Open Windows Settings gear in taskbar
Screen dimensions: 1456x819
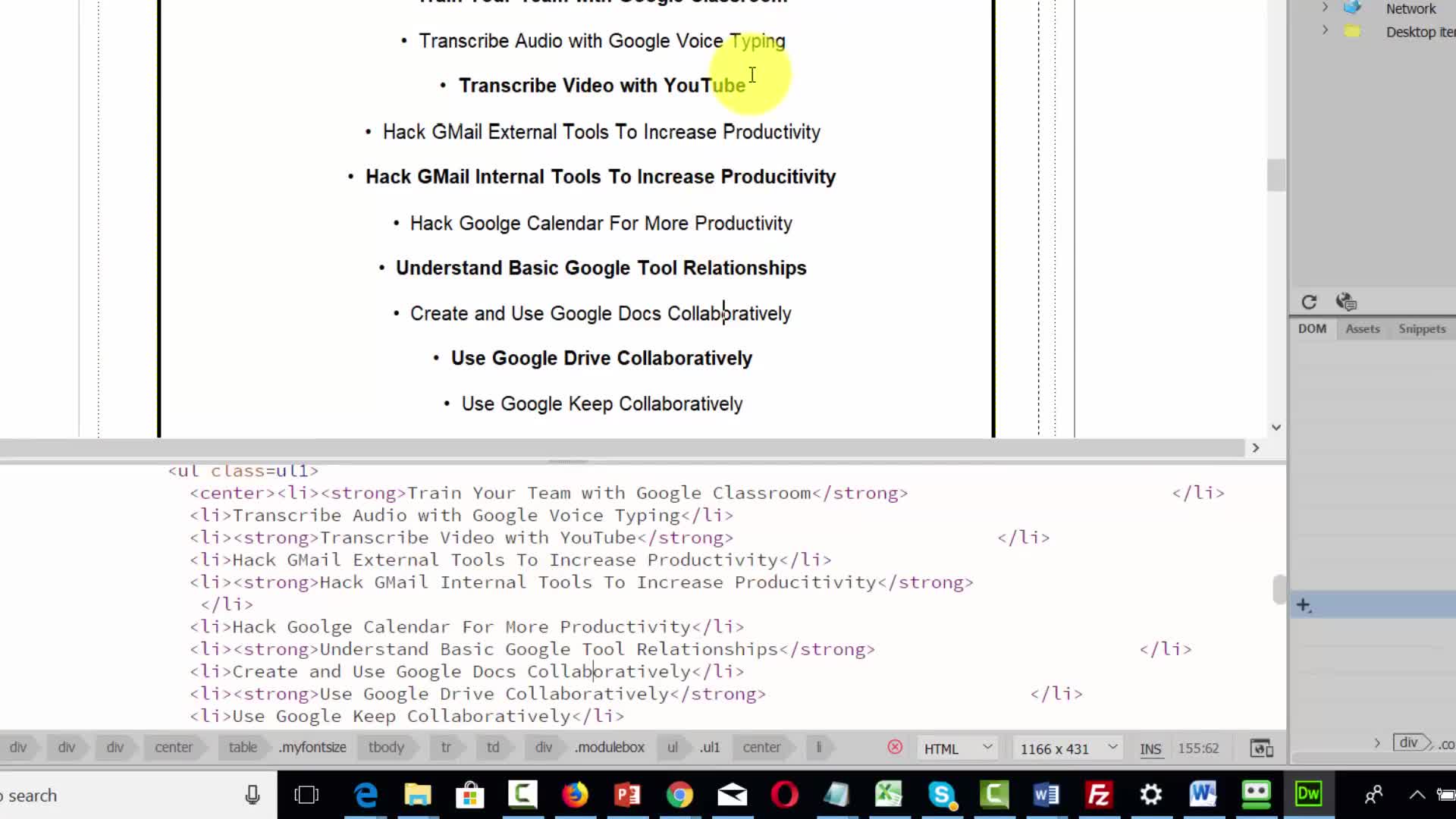click(1151, 795)
